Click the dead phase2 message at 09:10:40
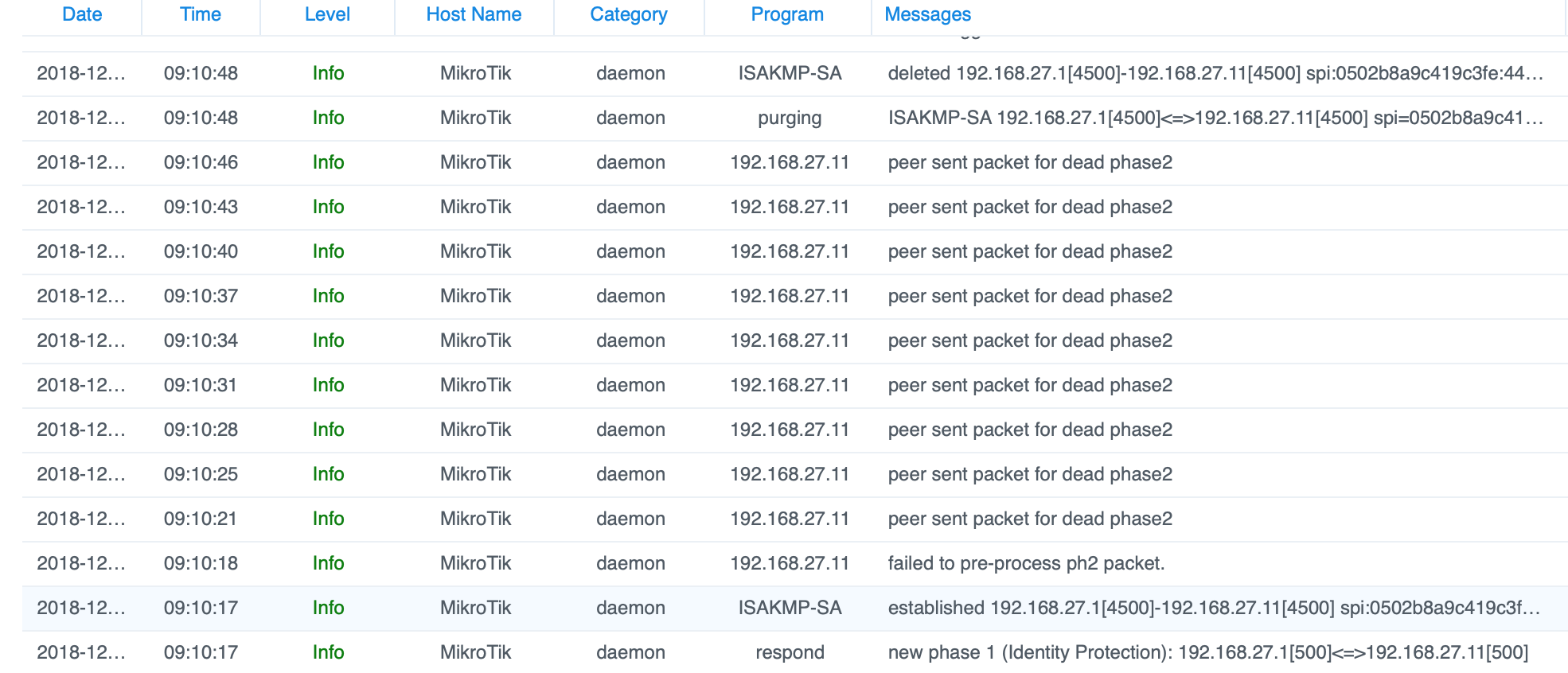 click(x=1030, y=251)
